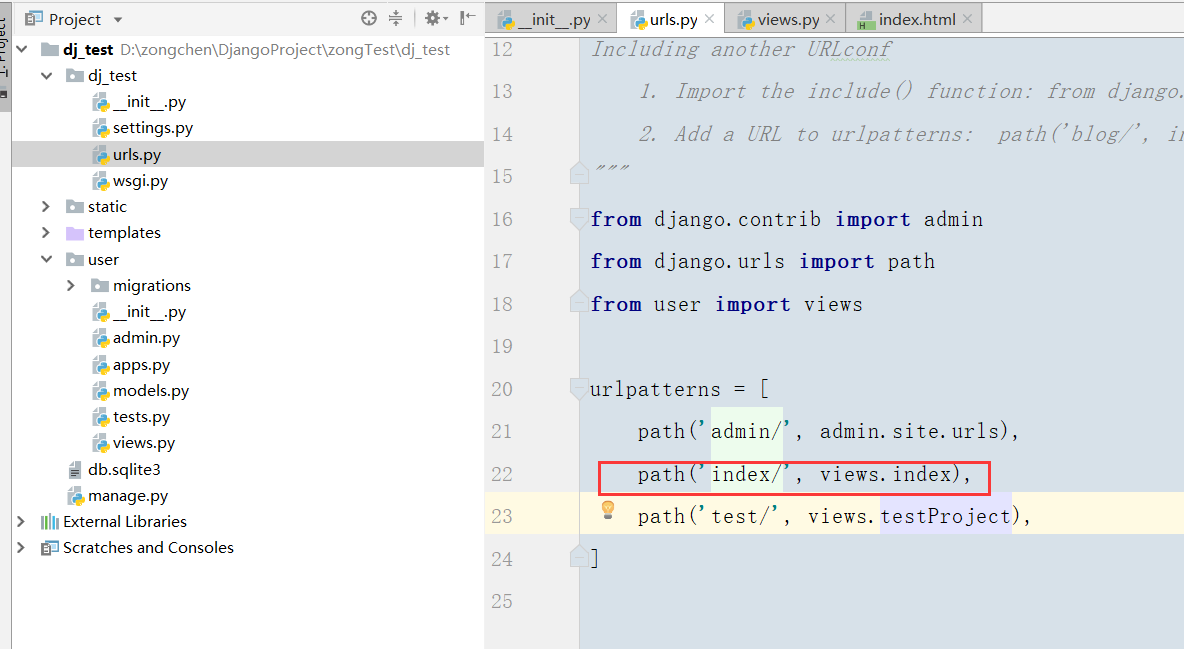Expand the migrations folder
This screenshot has width=1184, height=649.
pyautogui.click(x=71, y=286)
